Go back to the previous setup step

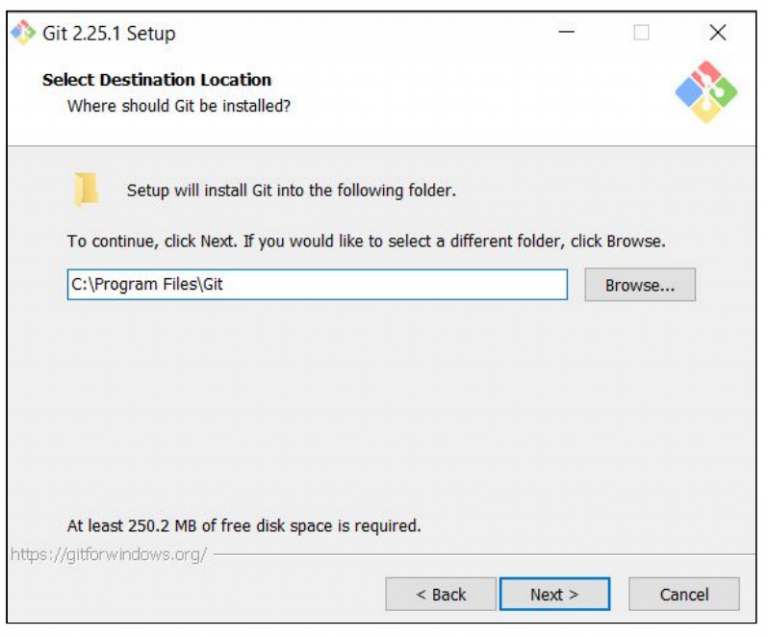pos(440,594)
